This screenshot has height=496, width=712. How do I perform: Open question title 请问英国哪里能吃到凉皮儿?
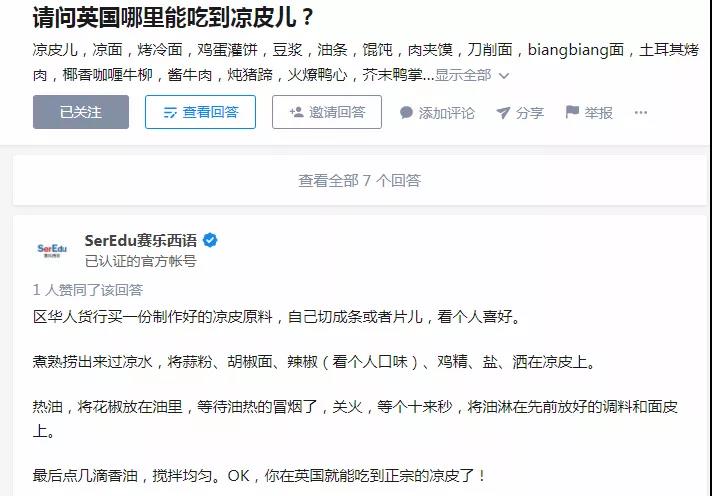[x=173, y=18]
